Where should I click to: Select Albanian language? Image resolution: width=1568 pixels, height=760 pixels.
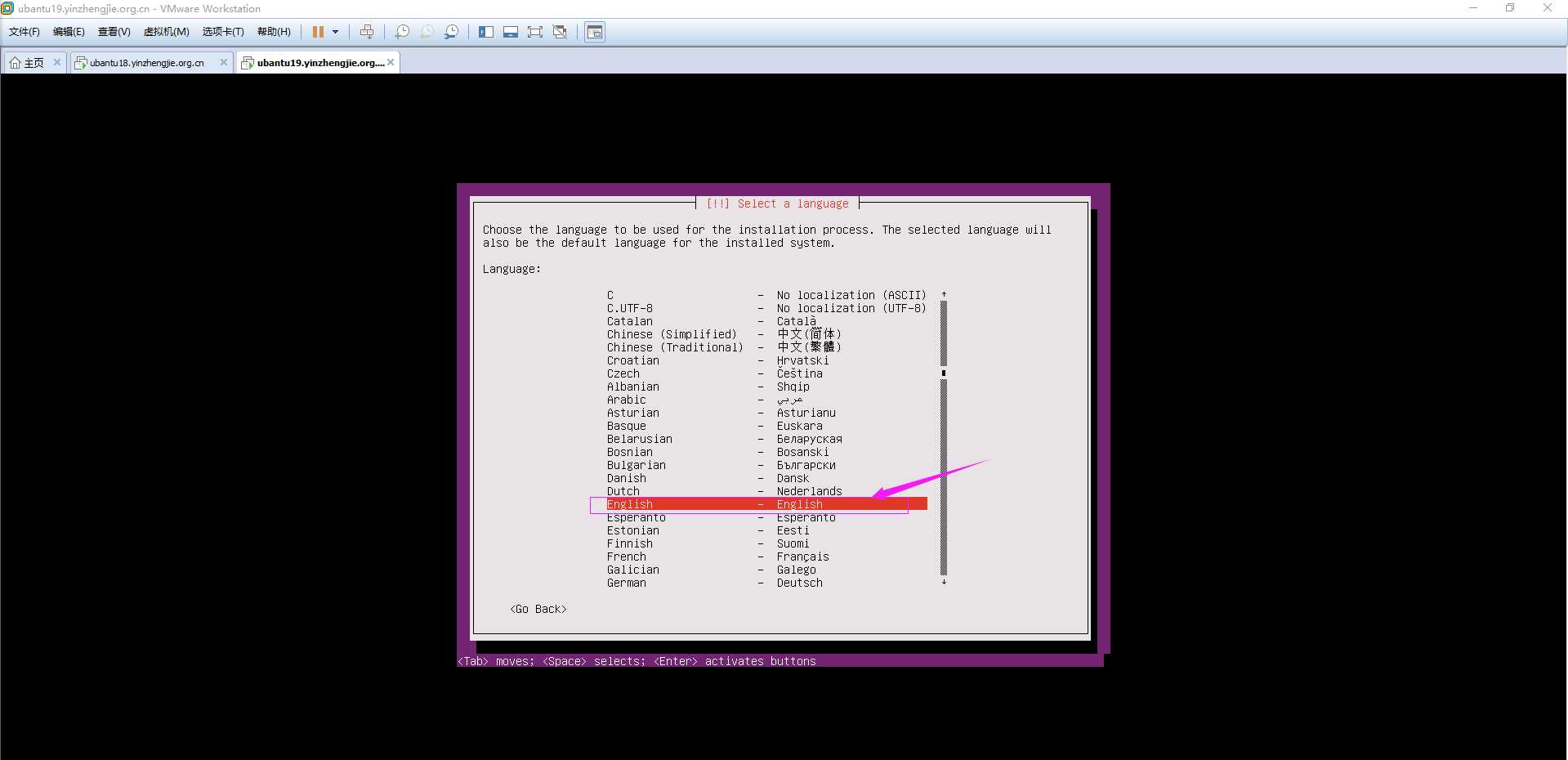click(x=766, y=387)
